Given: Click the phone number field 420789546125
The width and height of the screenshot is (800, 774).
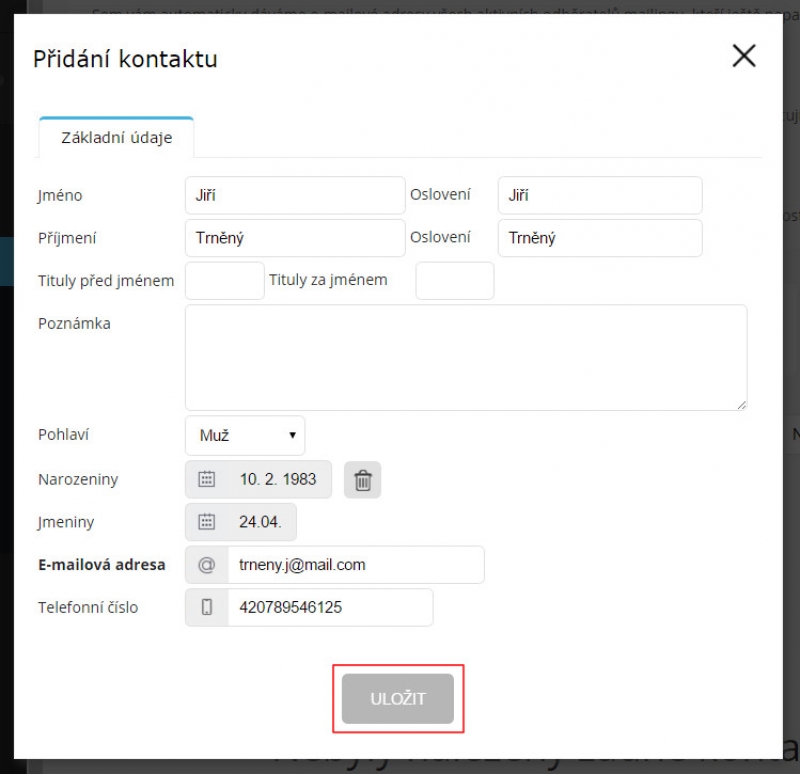Looking at the screenshot, I should (331, 607).
